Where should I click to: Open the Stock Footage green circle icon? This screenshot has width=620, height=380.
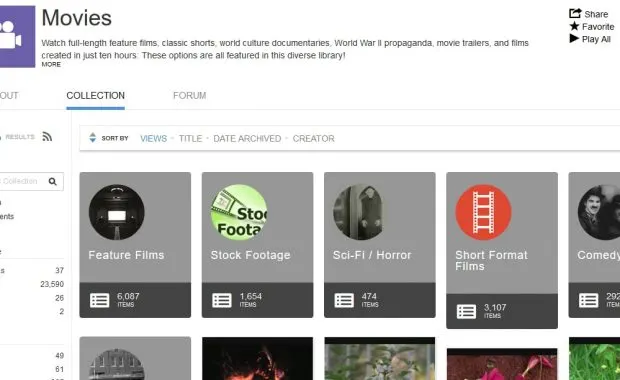pyautogui.click(x=239, y=212)
